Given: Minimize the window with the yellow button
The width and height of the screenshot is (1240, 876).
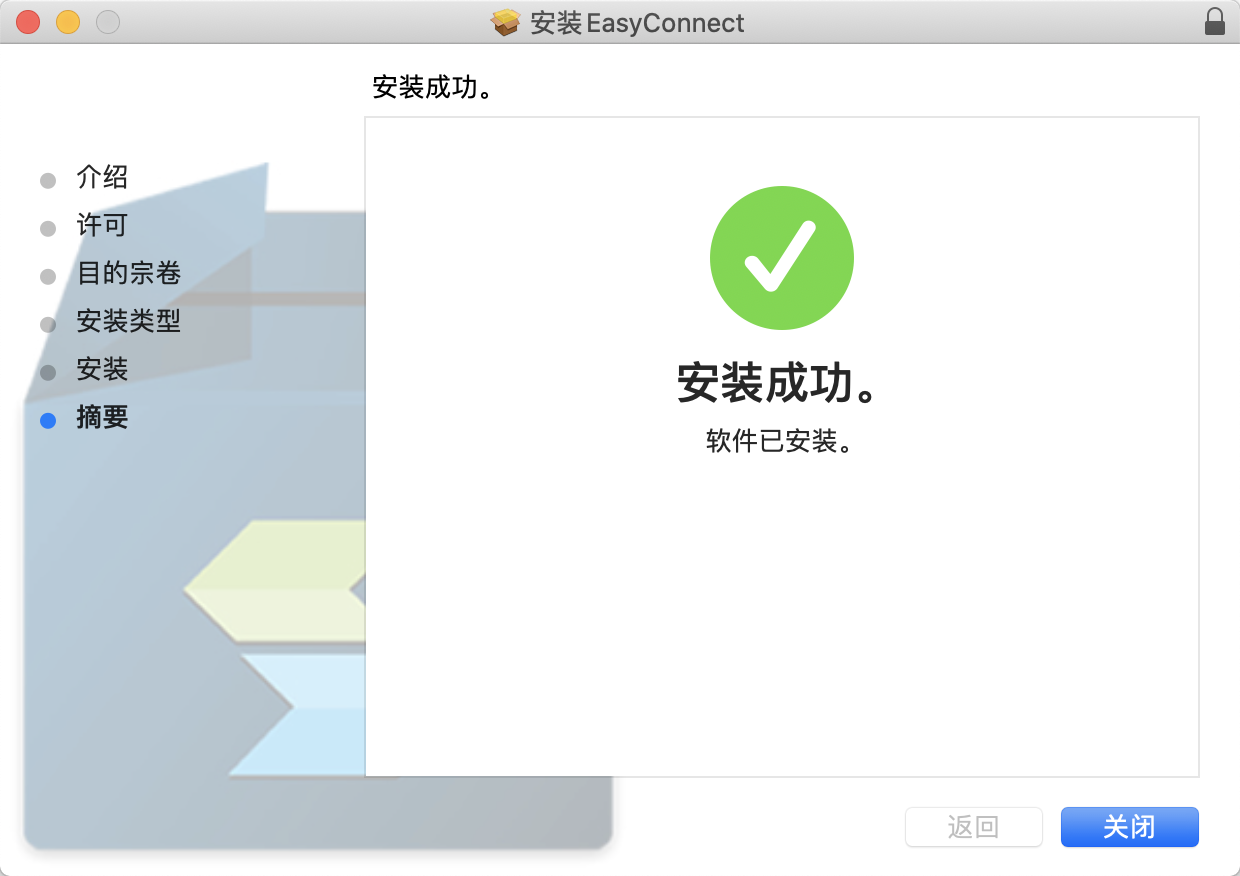Looking at the screenshot, I should (68, 22).
